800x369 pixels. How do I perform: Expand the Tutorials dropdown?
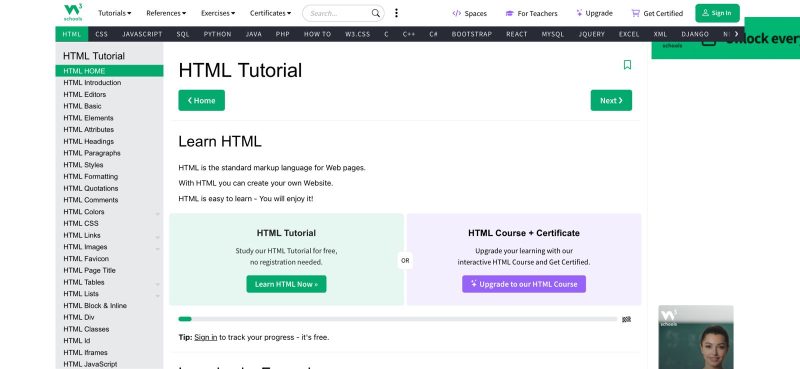coord(114,13)
